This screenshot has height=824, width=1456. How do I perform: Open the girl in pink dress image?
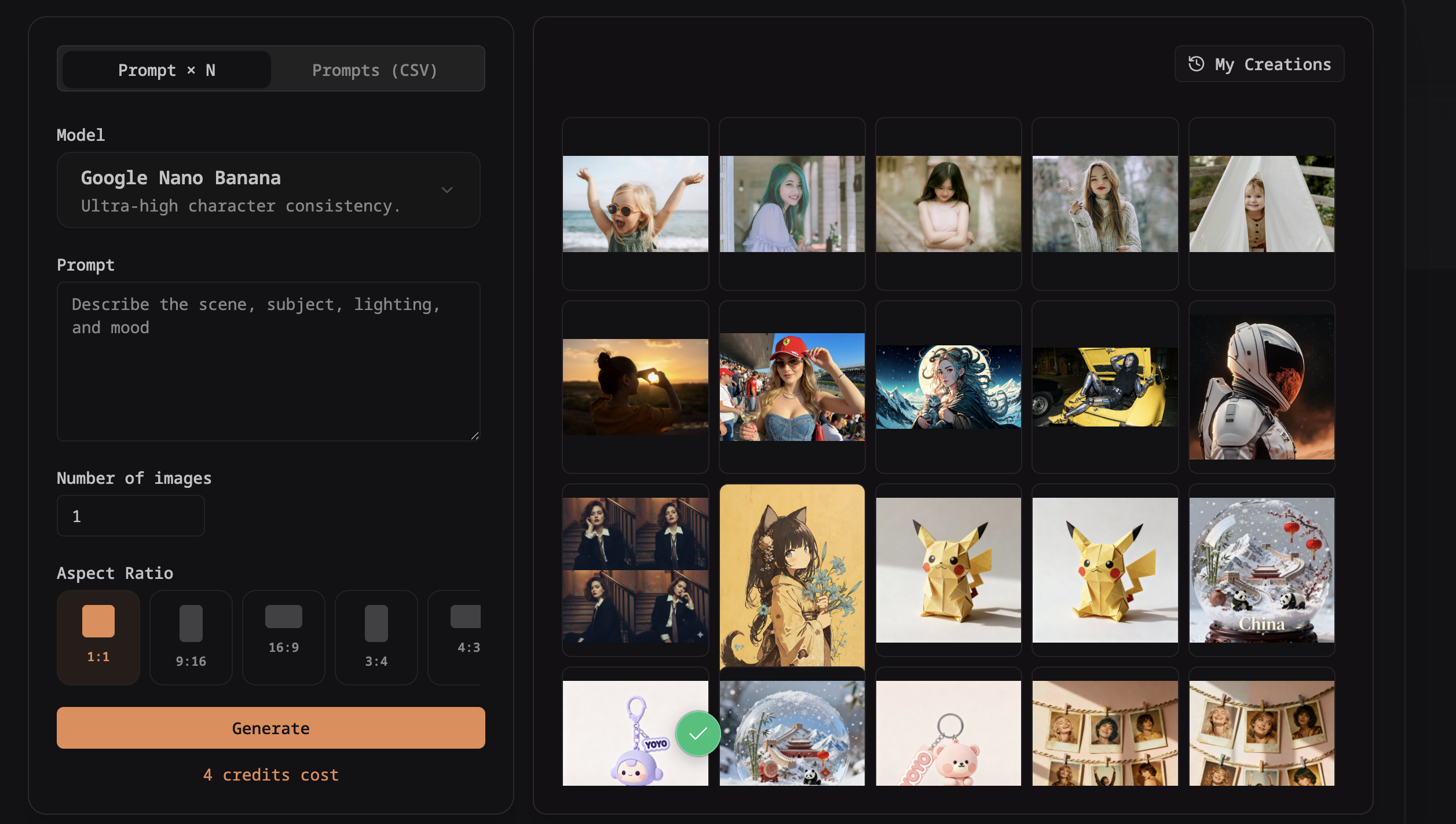(949, 204)
